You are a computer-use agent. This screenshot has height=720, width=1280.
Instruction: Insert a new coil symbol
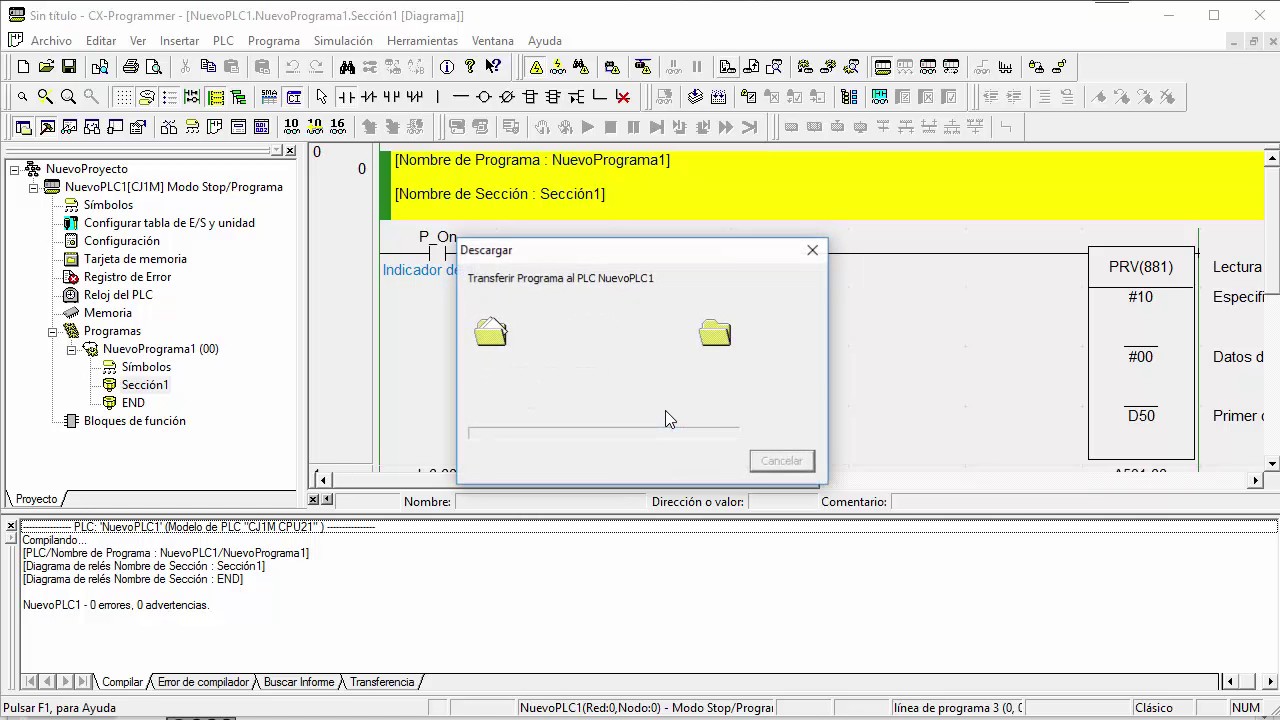(x=484, y=97)
